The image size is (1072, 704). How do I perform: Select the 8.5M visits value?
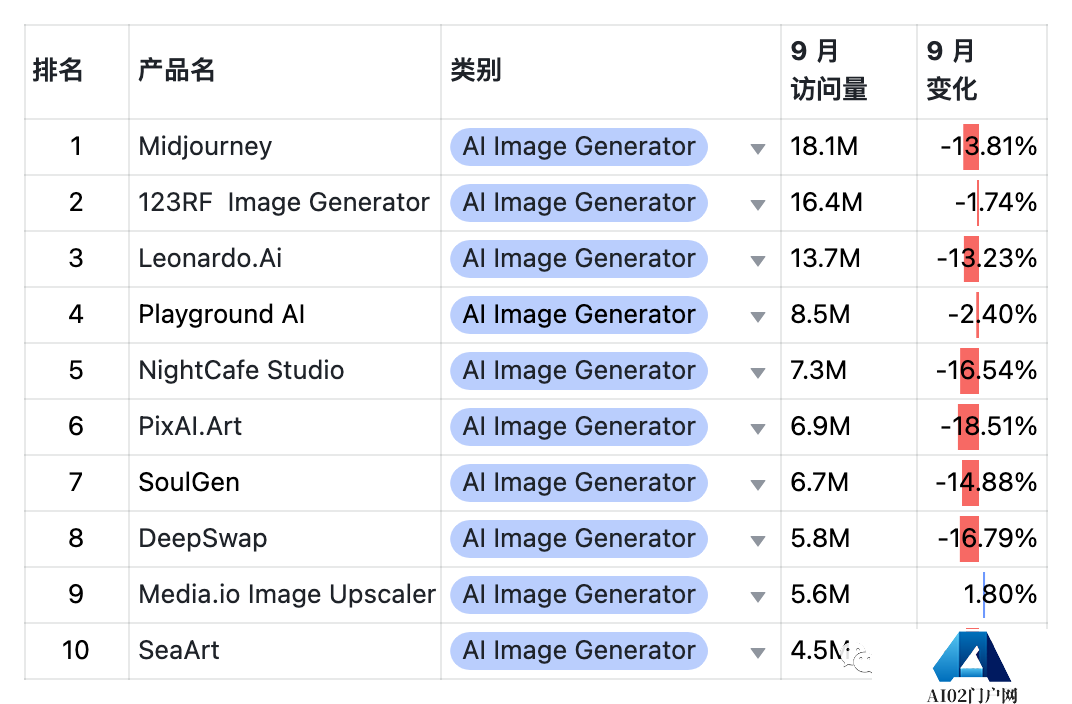820,314
